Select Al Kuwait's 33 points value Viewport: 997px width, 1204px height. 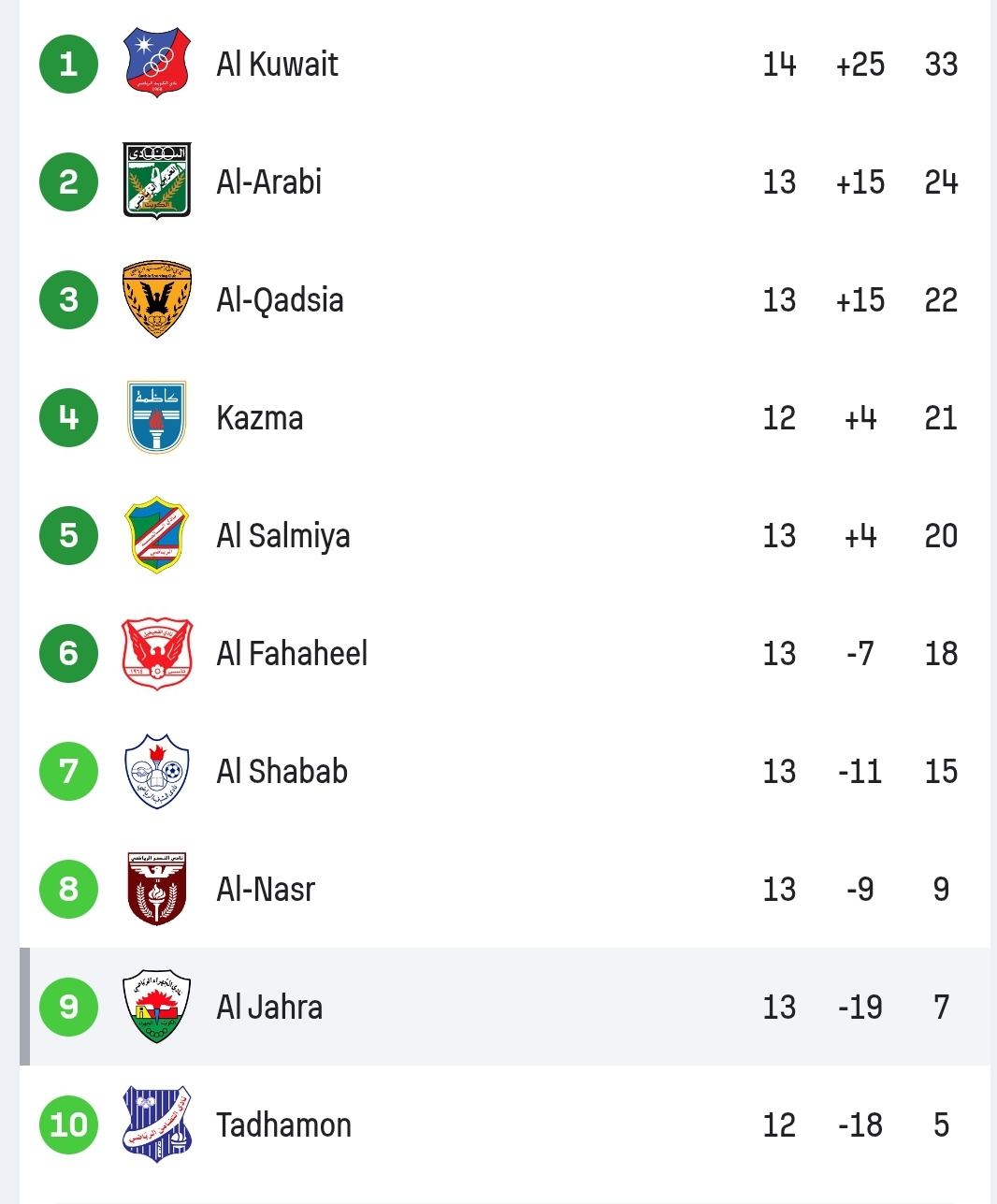(941, 65)
